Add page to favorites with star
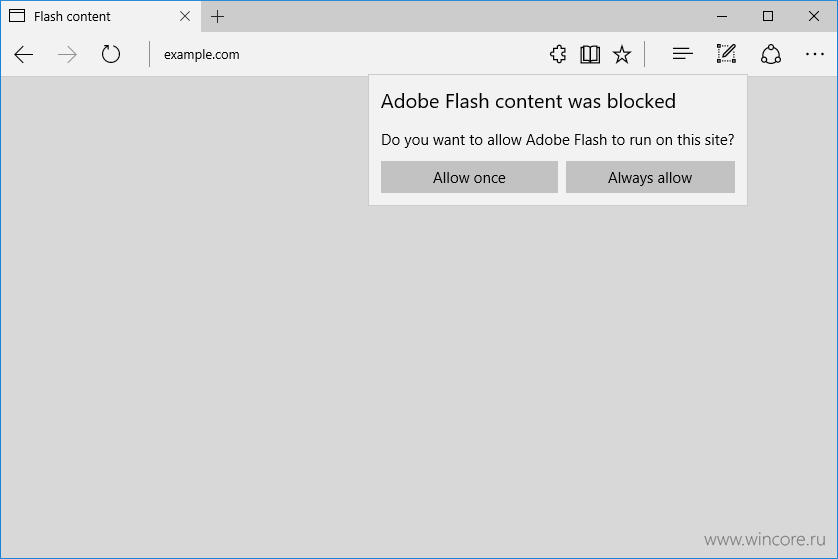Viewport: 838px width, 559px height. (622, 54)
